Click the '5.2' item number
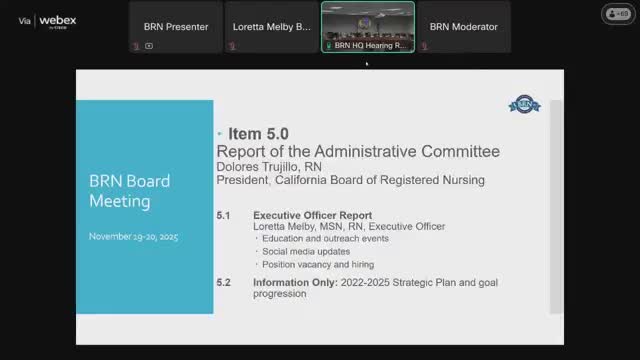 tap(223, 282)
